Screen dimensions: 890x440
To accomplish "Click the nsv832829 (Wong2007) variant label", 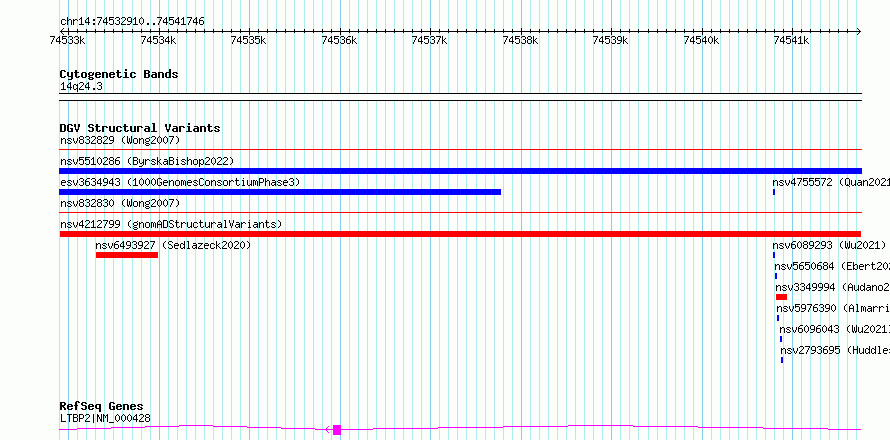I will tap(120, 140).
